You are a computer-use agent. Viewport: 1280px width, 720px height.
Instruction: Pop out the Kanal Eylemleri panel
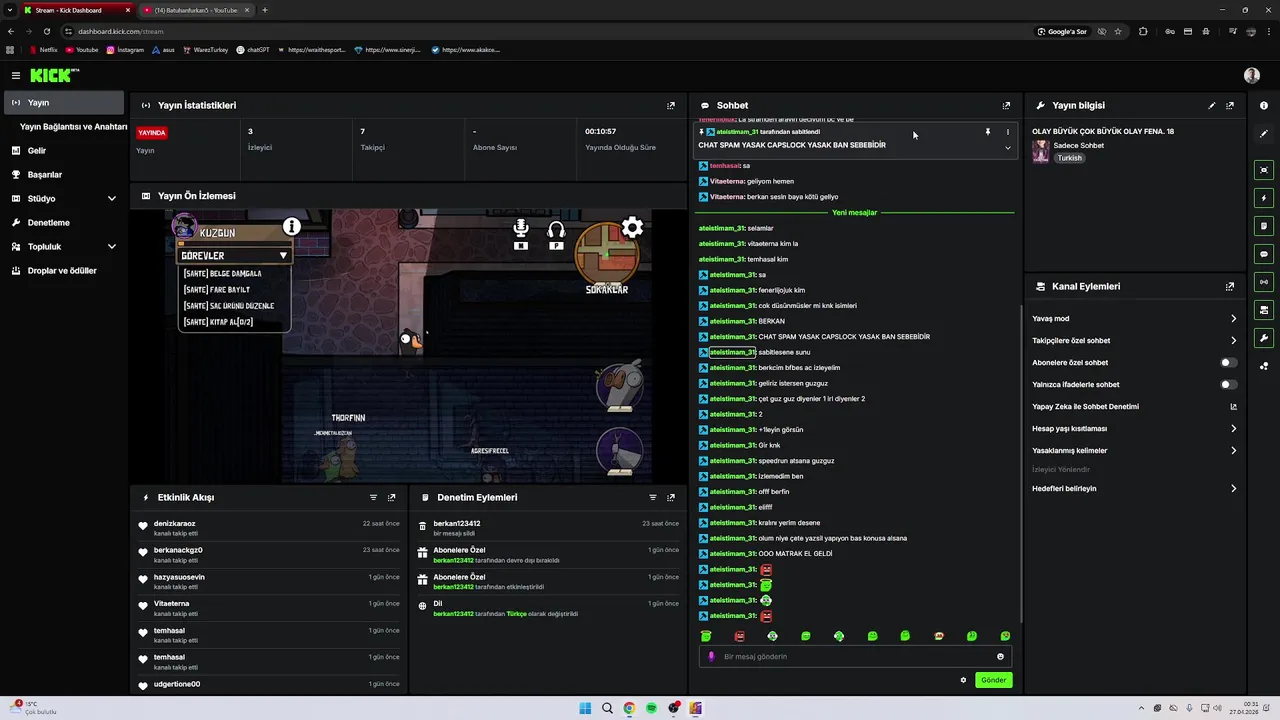click(1230, 286)
